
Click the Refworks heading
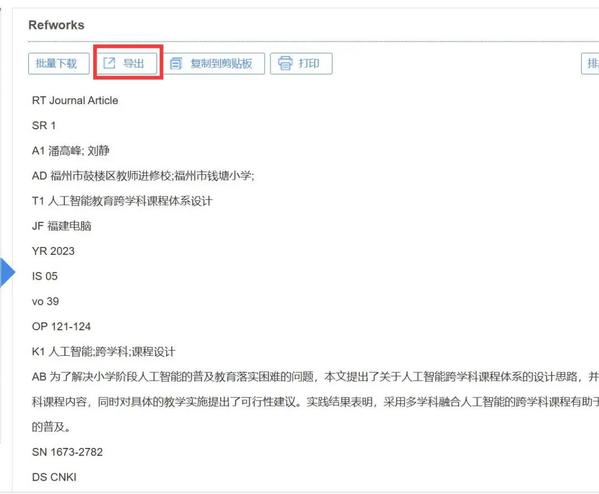56,25
